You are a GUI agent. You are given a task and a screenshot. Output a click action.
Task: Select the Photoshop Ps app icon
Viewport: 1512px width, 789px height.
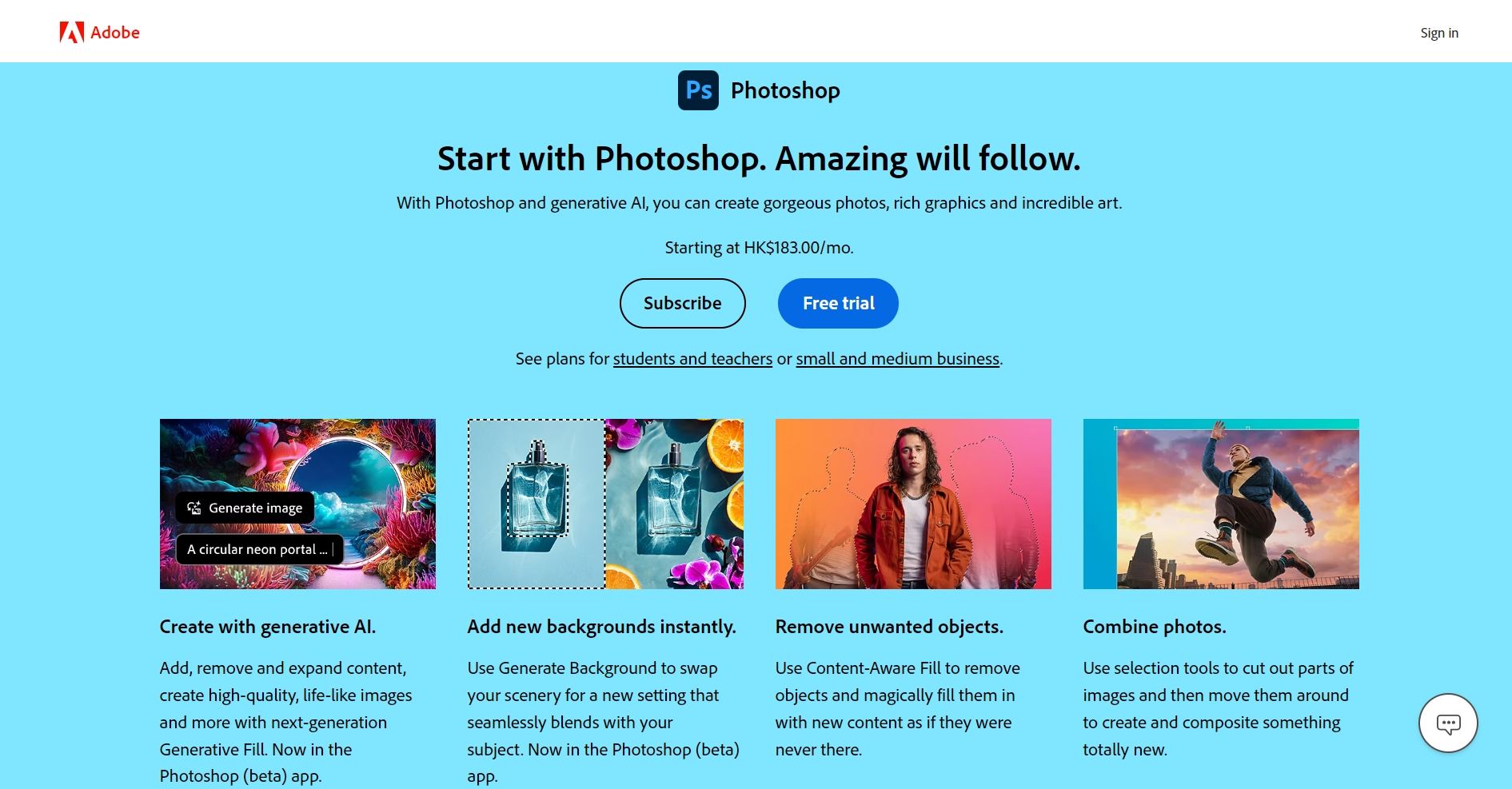(x=697, y=90)
